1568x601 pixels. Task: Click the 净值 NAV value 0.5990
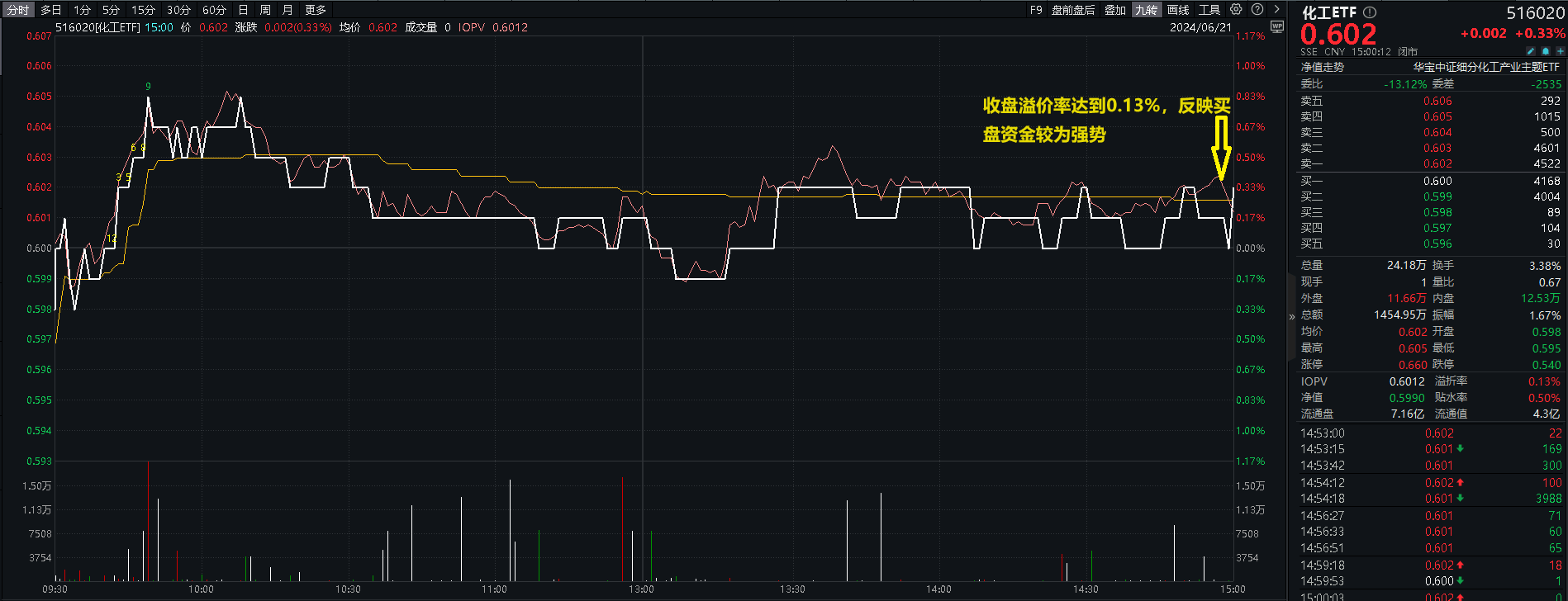pos(1407,398)
